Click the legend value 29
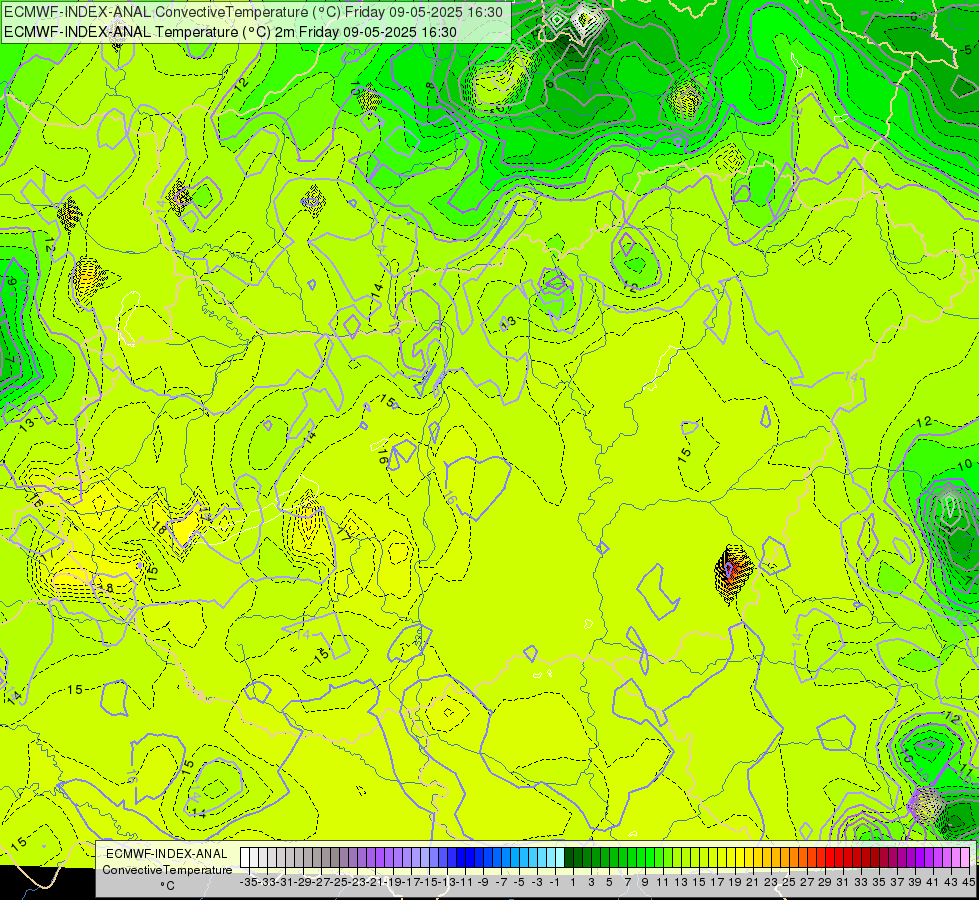The image size is (979, 900). (x=825, y=882)
